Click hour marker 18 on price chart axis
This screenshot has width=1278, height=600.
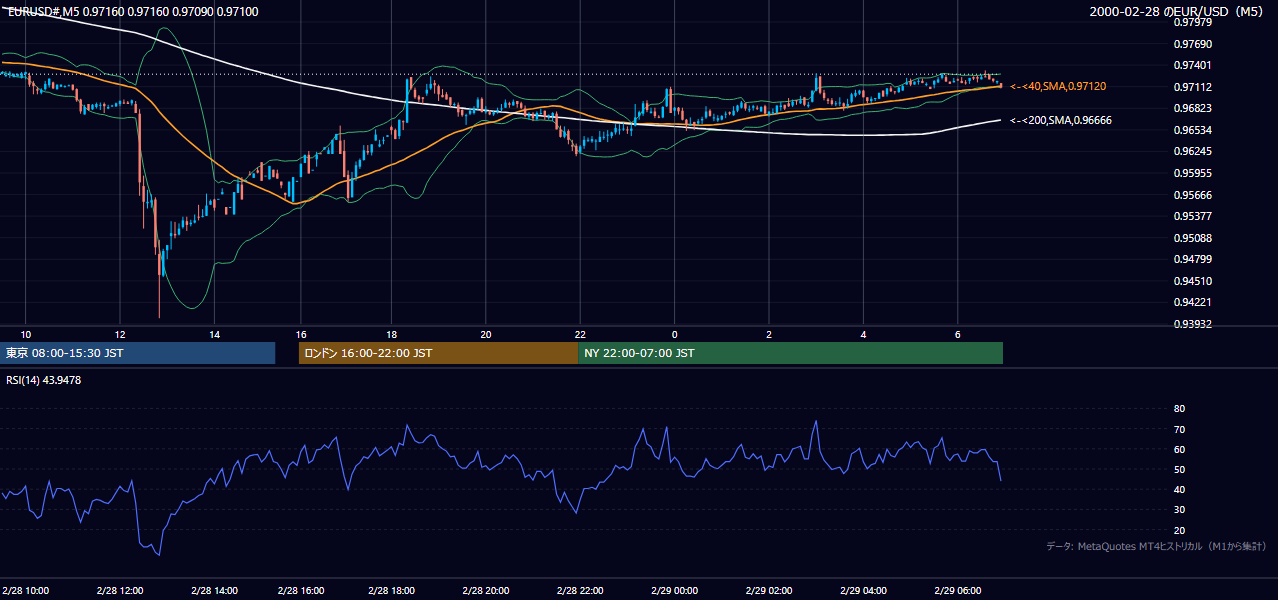click(392, 334)
